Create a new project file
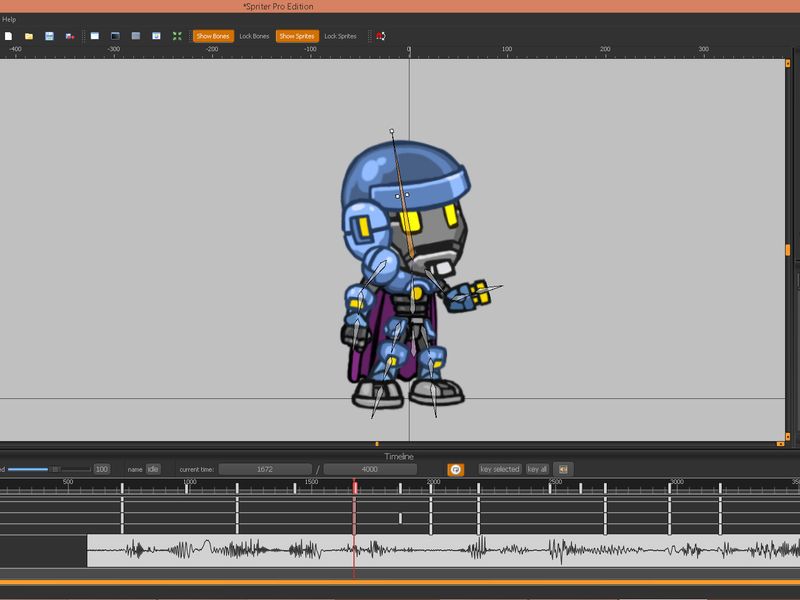800x600 pixels. (x=8, y=36)
